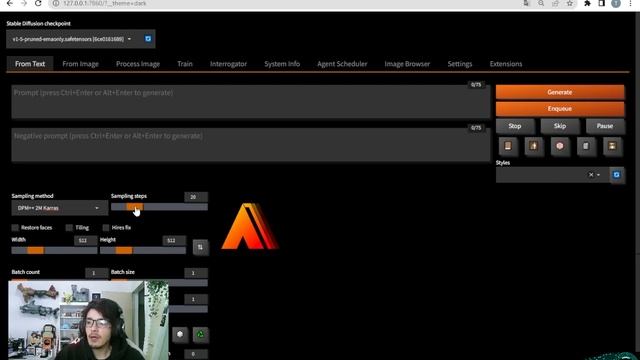Click the green recycle reuse seed icon
Image resolution: width=640 pixels, height=360 pixels.
(x=200, y=334)
